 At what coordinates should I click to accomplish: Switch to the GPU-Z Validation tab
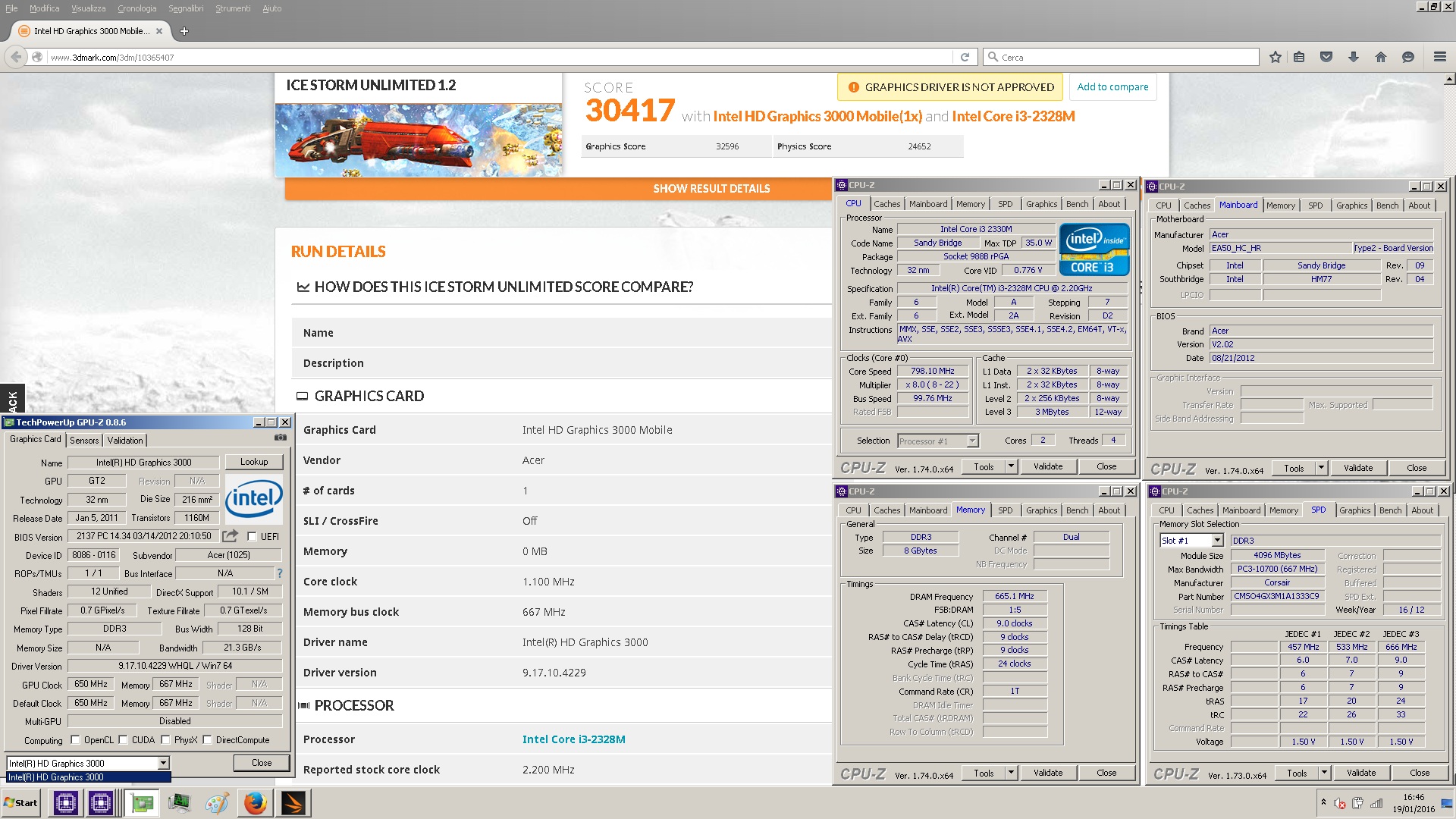tap(124, 440)
